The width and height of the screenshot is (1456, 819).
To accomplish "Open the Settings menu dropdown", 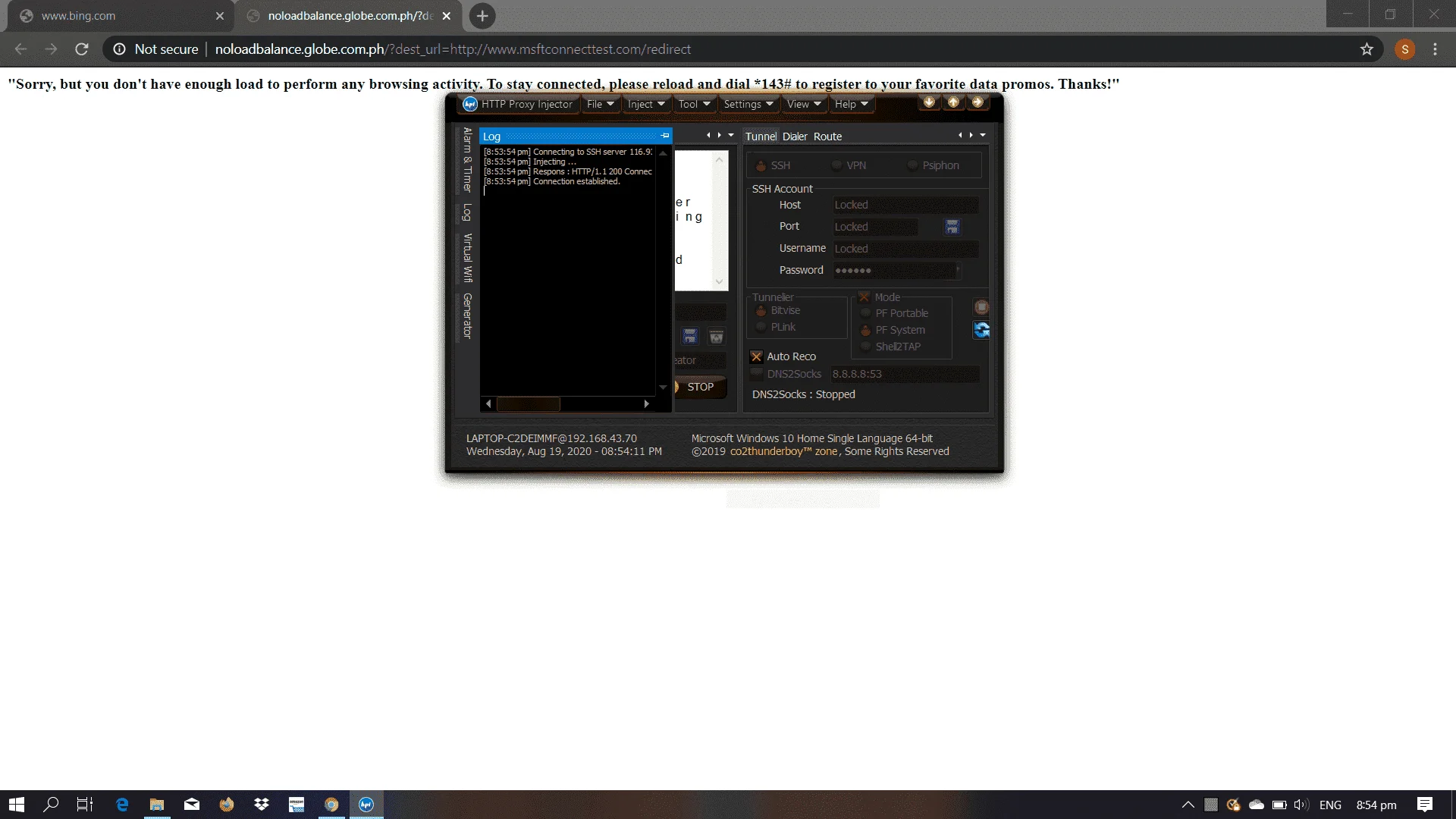I will click(748, 104).
